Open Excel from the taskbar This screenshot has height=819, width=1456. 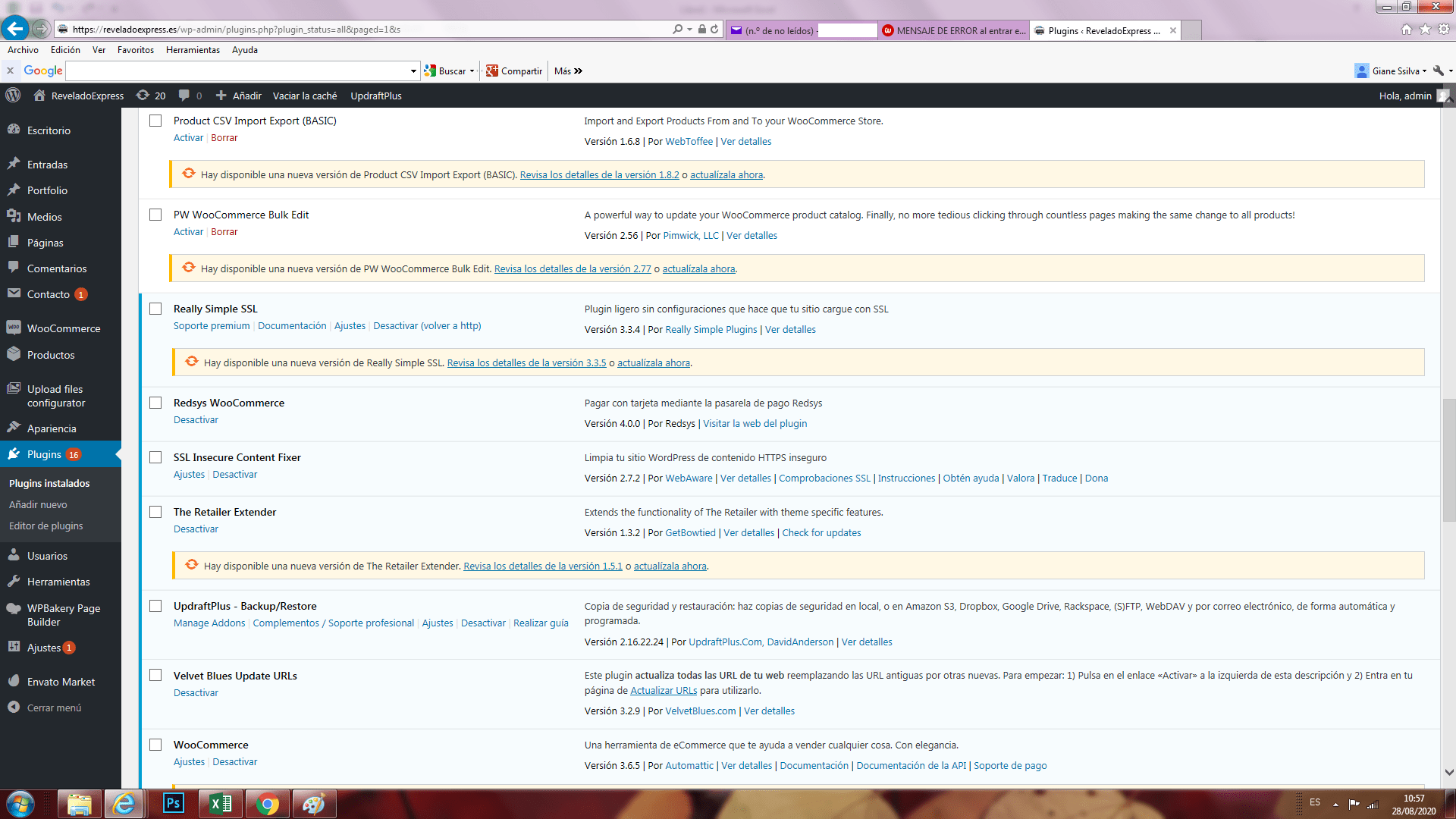click(x=221, y=804)
